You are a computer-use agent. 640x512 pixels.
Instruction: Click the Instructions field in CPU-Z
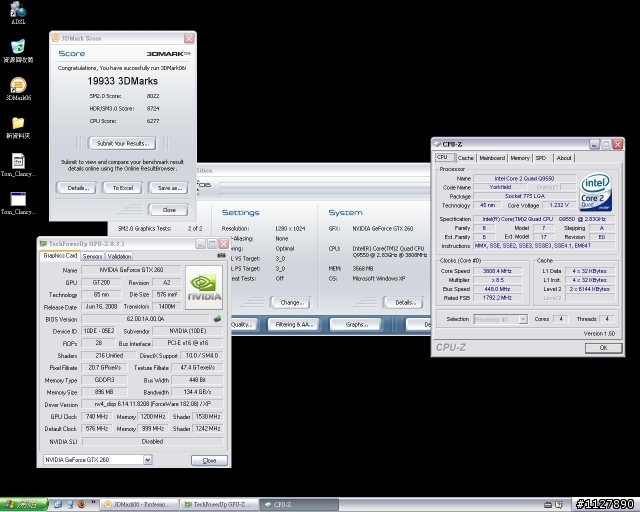[544, 246]
